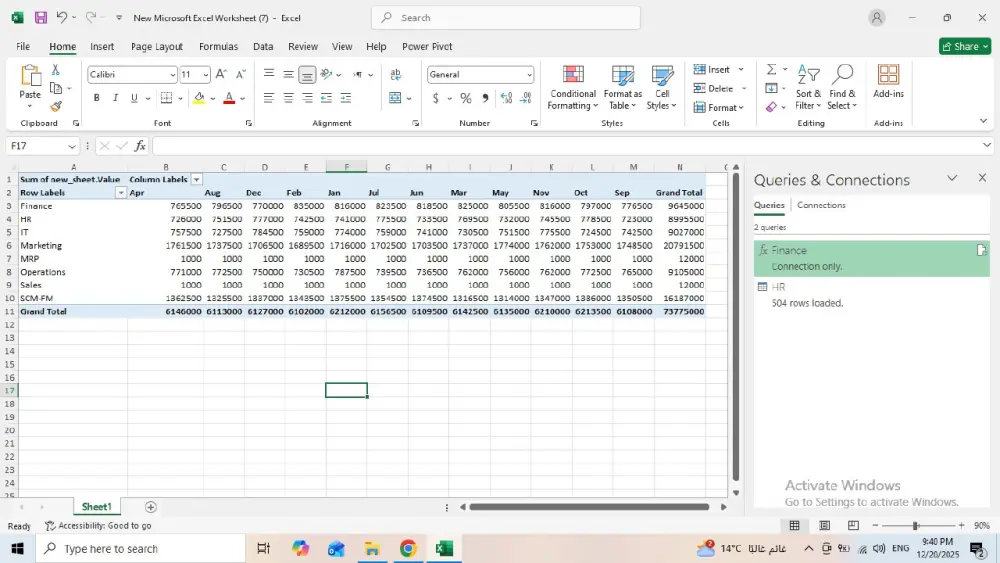
Task: Save the workbook with the Save icon
Action: (41, 18)
